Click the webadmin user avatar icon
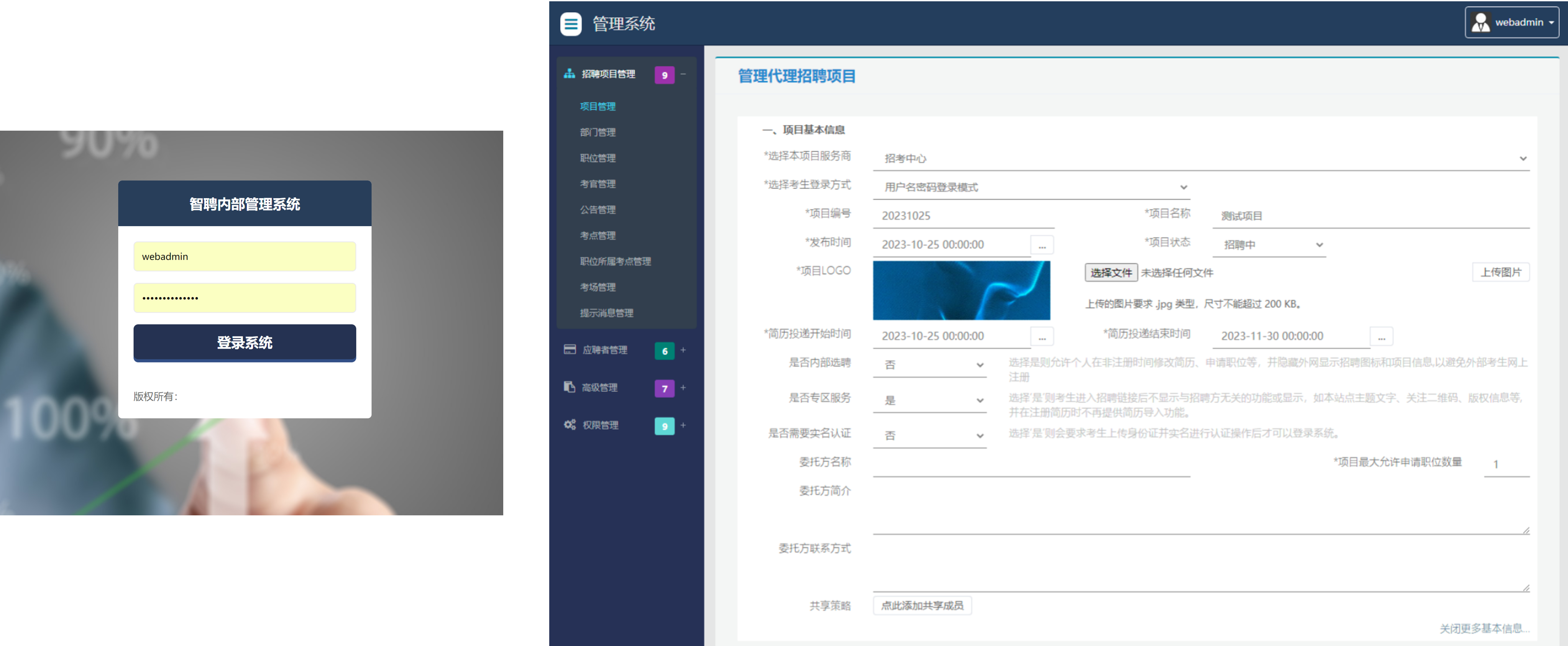Viewport: 1568px width, 646px height. click(1481, 22)
